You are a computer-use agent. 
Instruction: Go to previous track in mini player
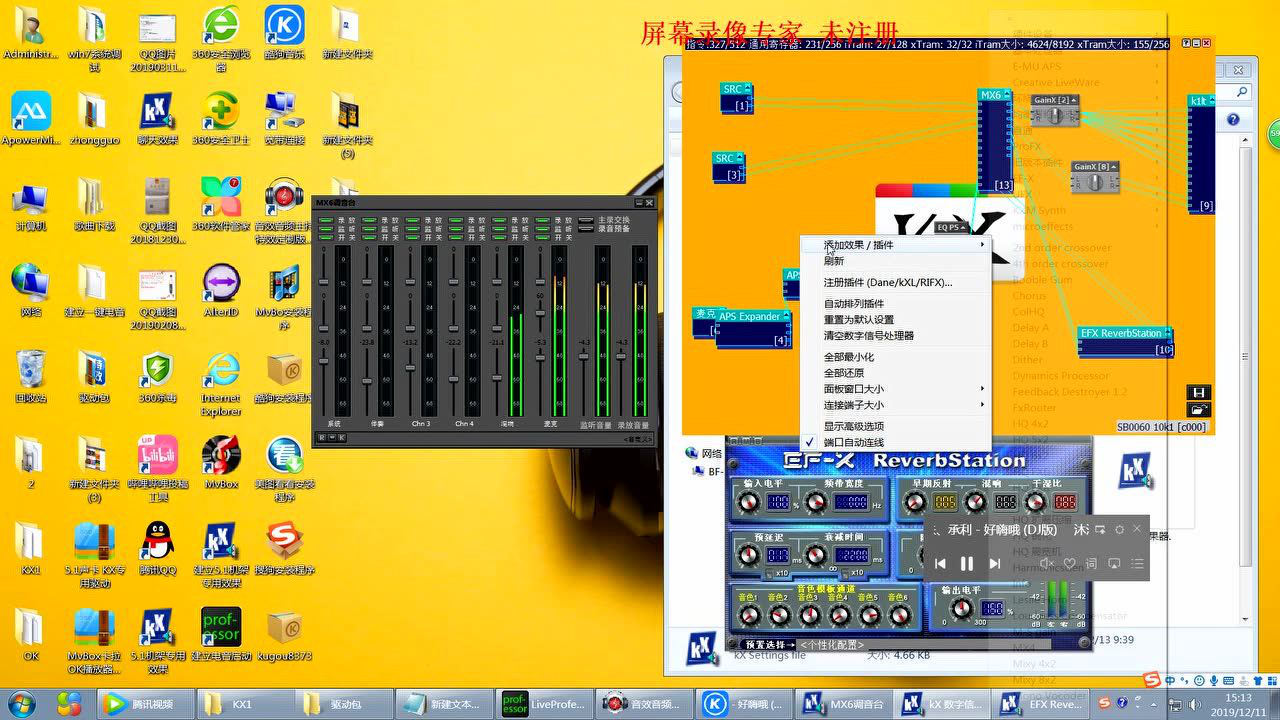tap(940, 564)
